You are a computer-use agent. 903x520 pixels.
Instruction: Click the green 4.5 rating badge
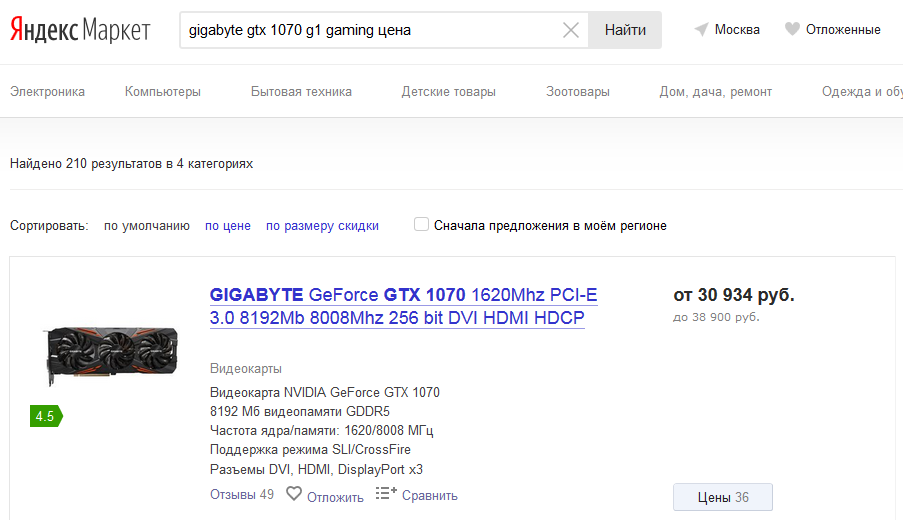[46, 416]
